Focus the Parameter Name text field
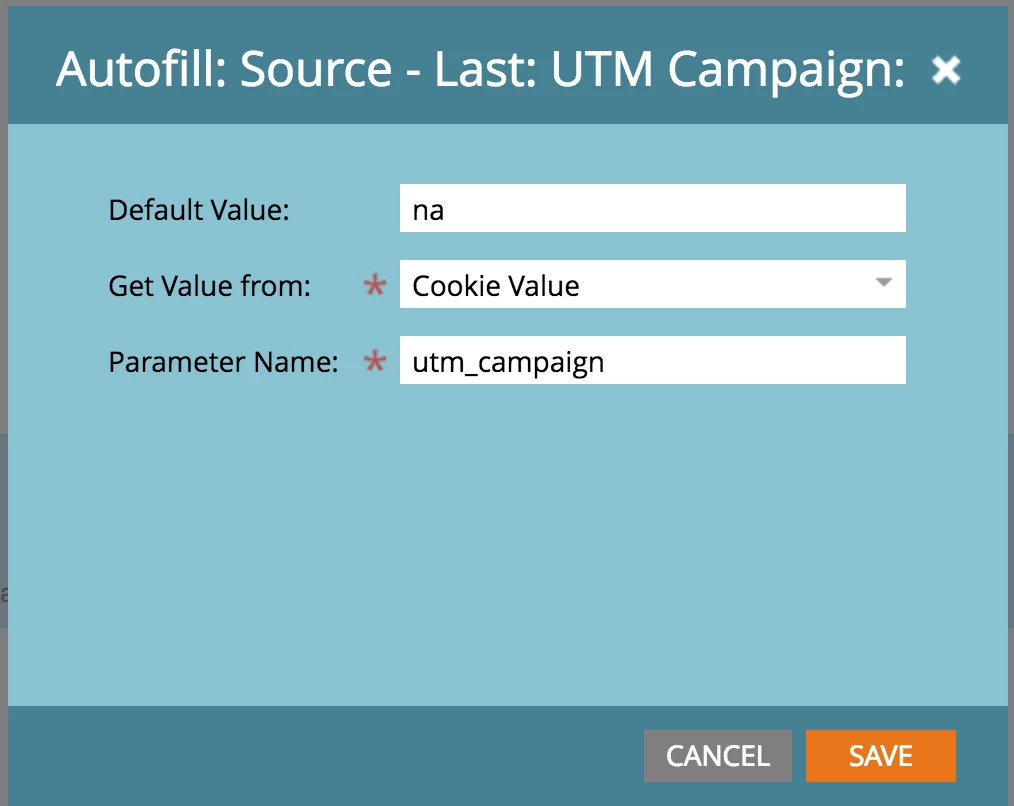The height and width of the screenshot is (806, 1014). (653, 360)
